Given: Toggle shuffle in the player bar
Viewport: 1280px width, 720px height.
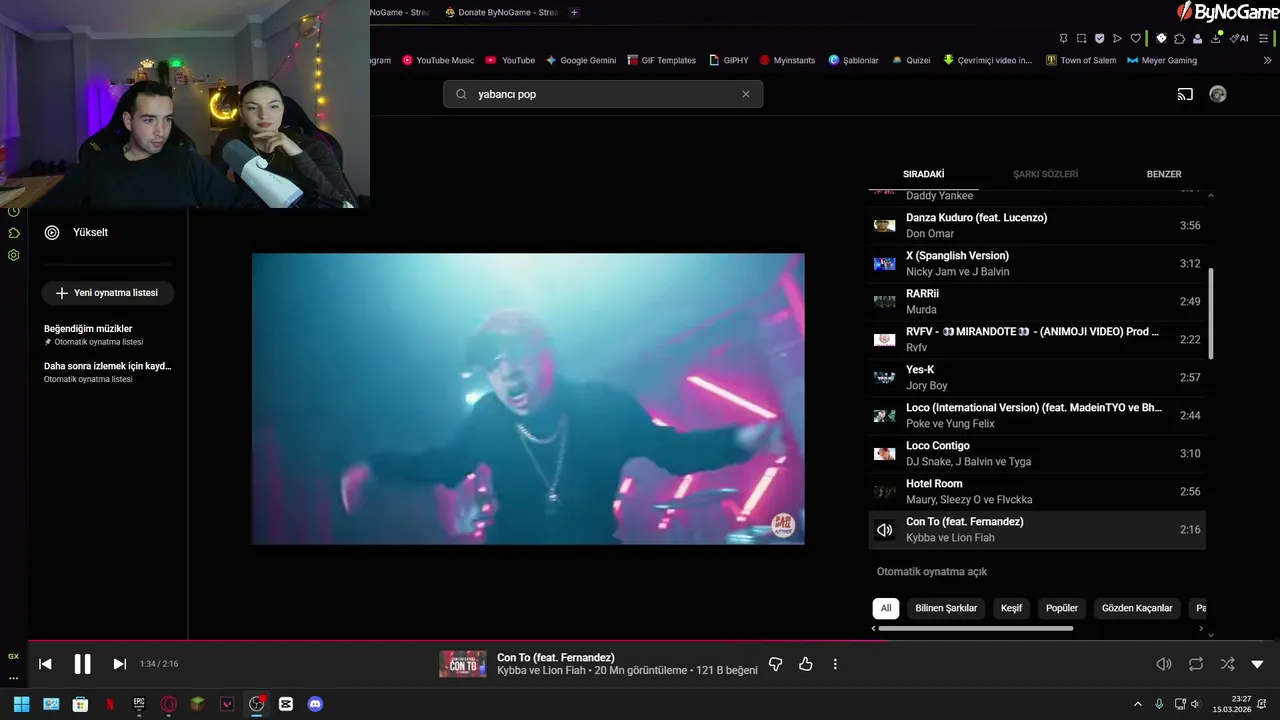Looking at the screenshot, I should (x=1227, y=664).
